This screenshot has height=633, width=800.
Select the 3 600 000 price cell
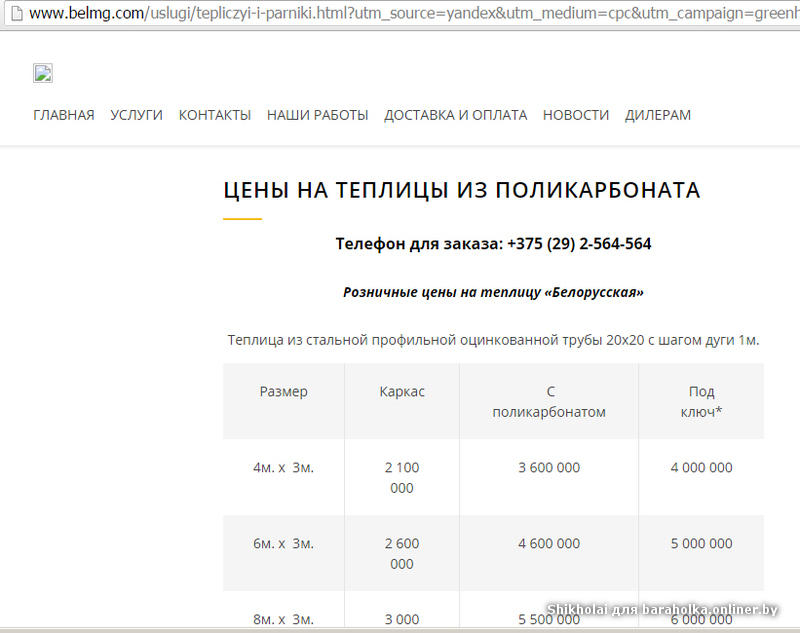(x=549, y=477)
